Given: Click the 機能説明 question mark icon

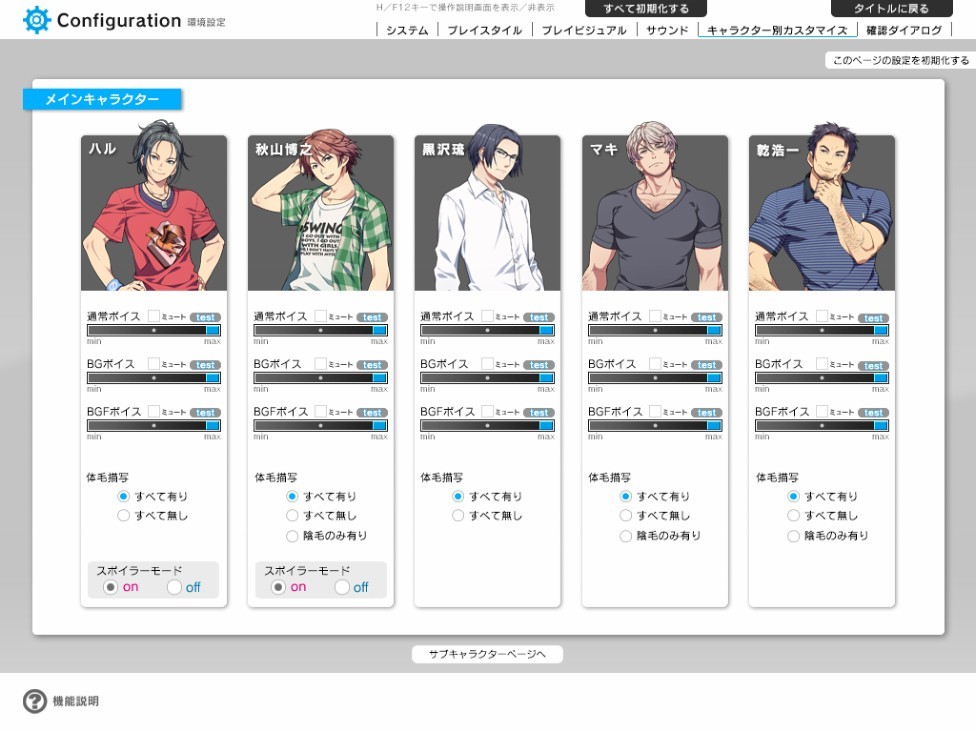Looking at the screenshot, I should [35, 701].
